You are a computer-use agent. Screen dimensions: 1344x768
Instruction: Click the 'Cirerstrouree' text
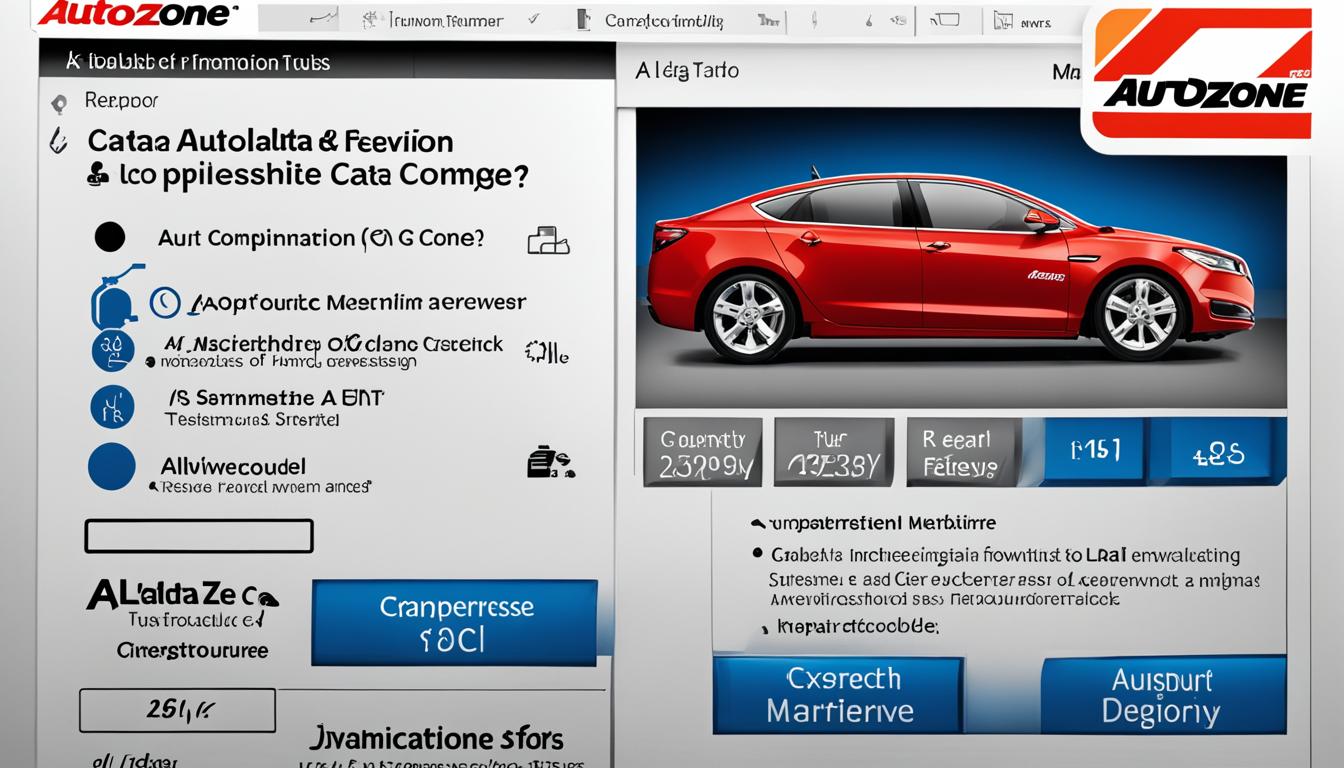[x=193, y=650]
